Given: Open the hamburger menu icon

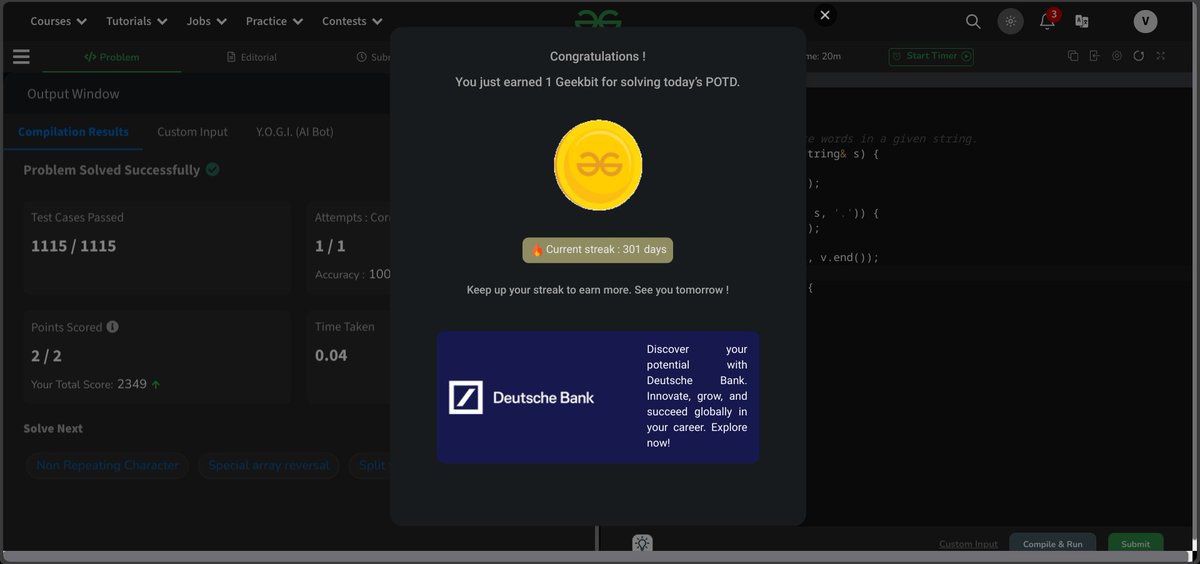Looking at the screenshot, I should (21, 56).
